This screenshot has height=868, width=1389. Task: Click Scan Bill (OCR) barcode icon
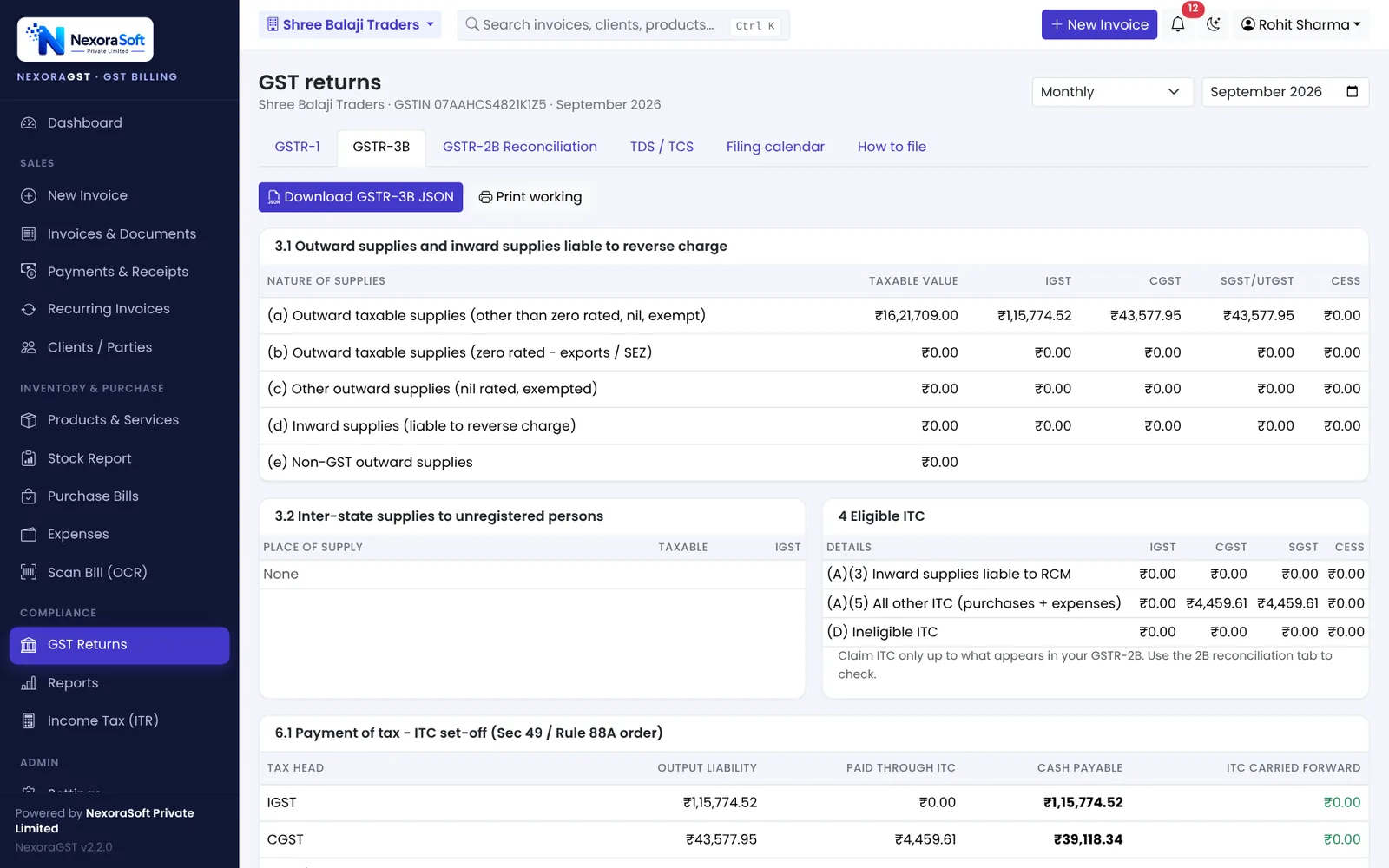29,572
